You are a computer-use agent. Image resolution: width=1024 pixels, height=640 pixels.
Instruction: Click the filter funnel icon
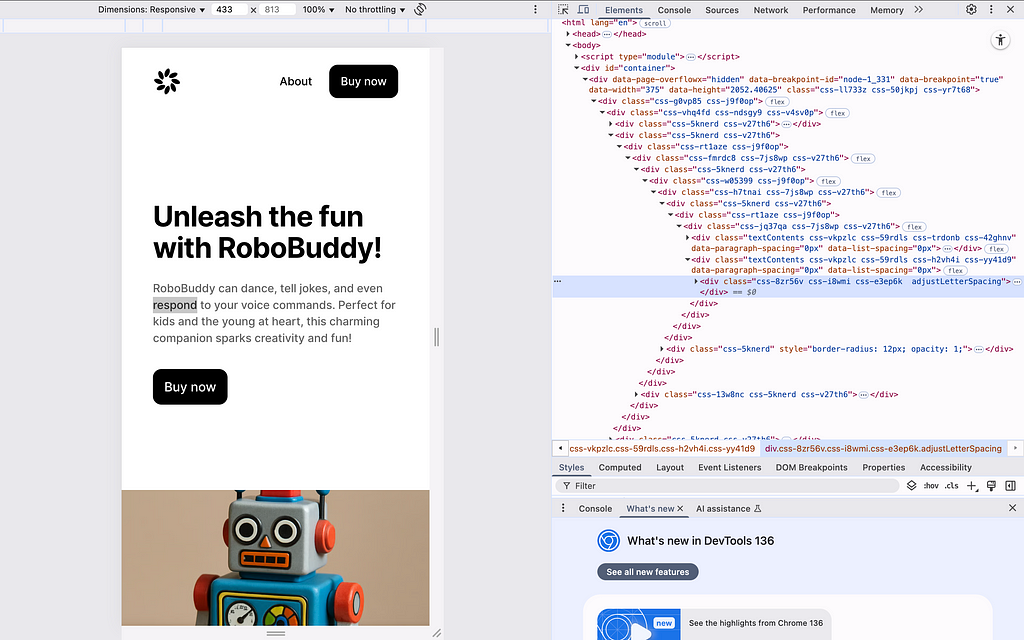tap(566, 486)
